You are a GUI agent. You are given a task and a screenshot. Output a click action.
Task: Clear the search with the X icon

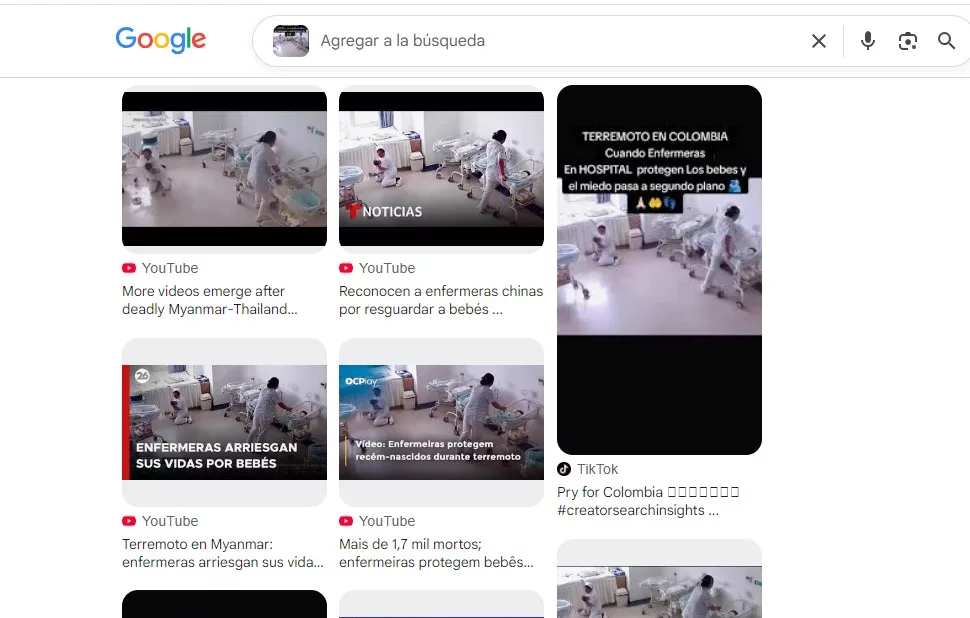(x=818, y=41)
